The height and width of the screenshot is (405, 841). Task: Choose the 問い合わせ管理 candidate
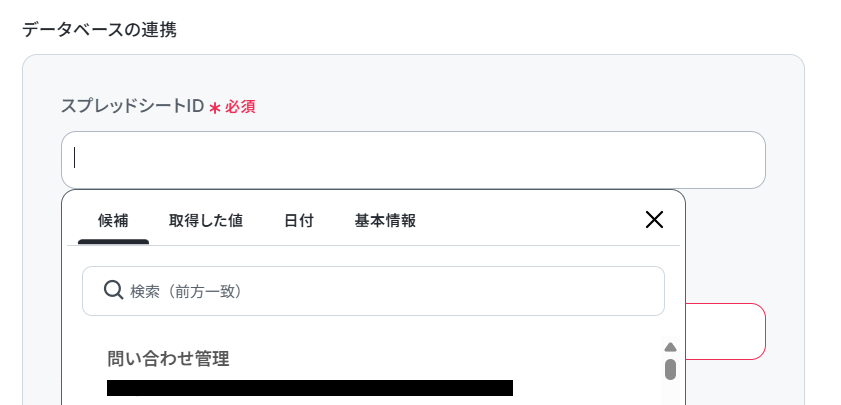point(168,359)
